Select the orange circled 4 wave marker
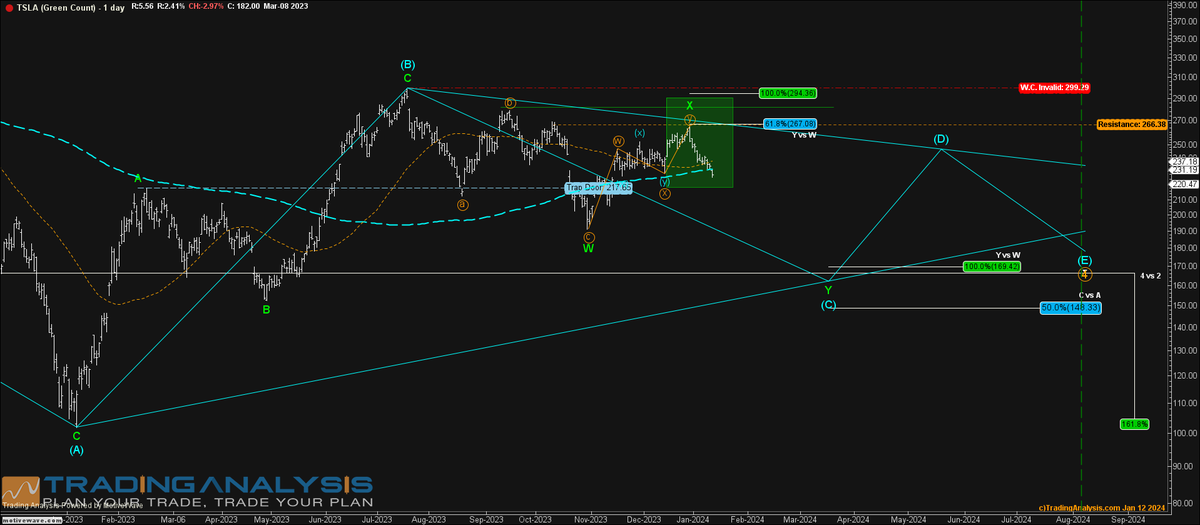This screenshot has height=525, width=1200. click(1084, 274)
